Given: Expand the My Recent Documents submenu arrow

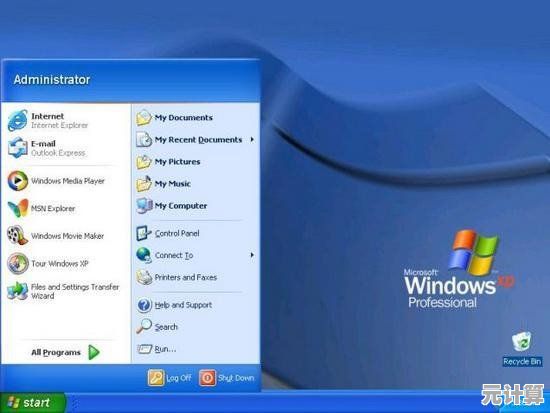Looking at the screenshot, I should [x=252, y=140].
